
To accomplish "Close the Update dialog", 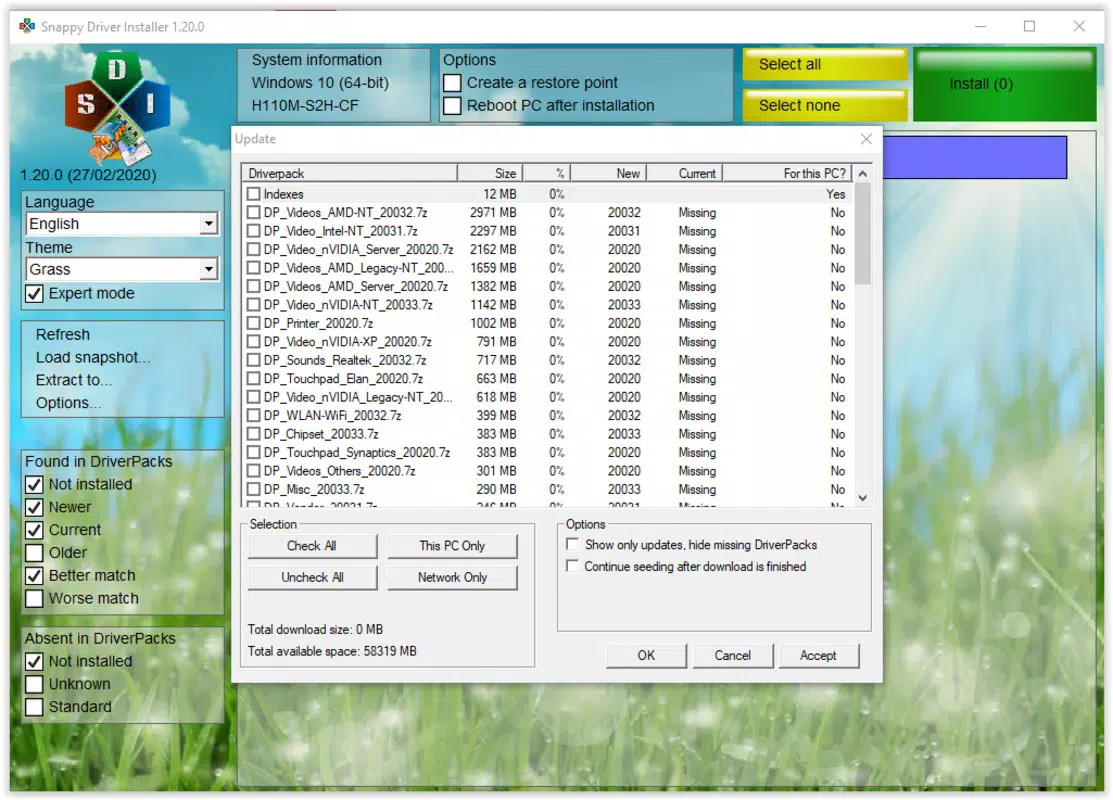I will click(866, 139).
